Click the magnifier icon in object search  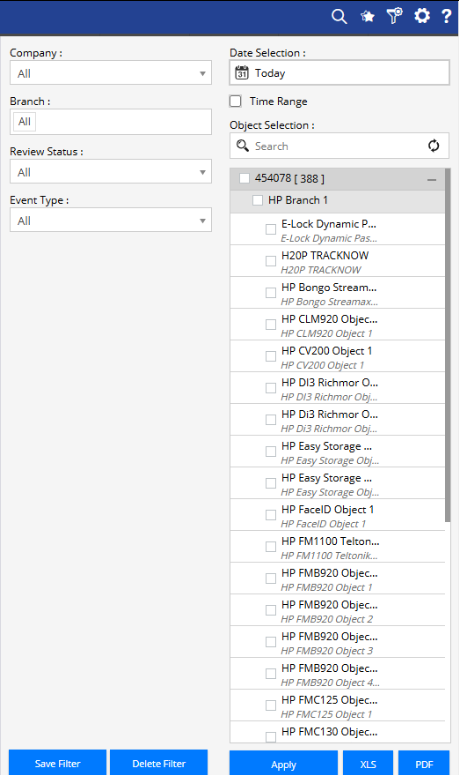(x=242, y=145)
